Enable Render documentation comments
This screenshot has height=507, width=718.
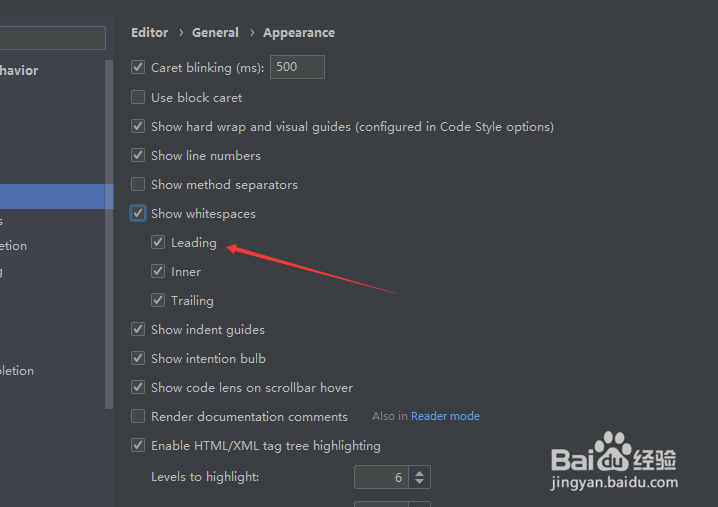click(138, 416)
